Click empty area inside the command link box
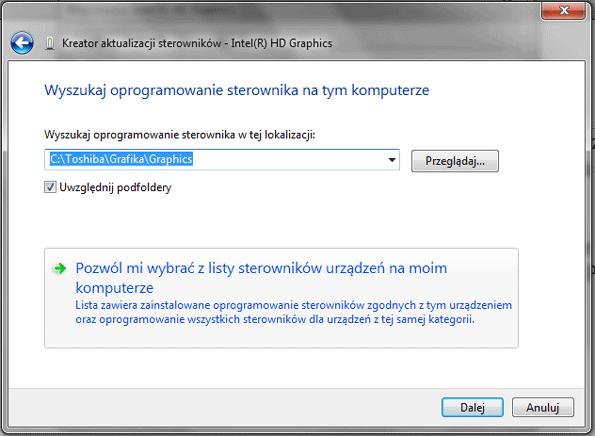Image resolution: width=595 pixels, height=436 pixels. point(281,336)
